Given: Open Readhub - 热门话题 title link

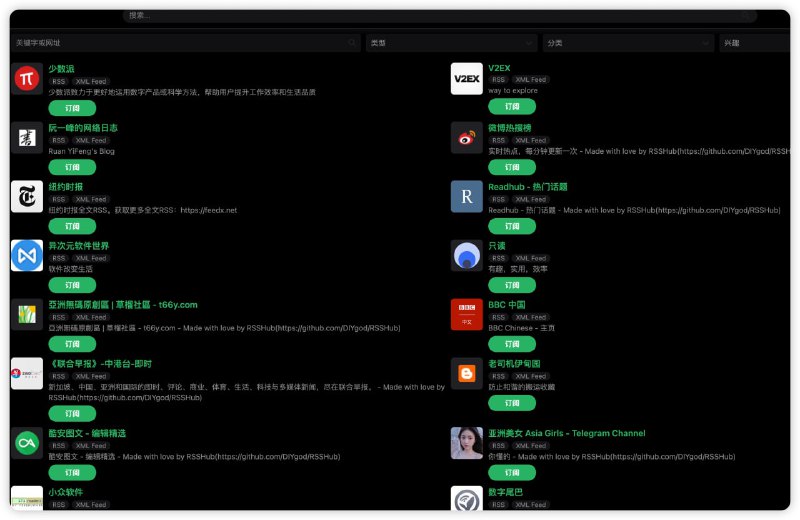Looking at the screenshot, I should tap(528, 187).
